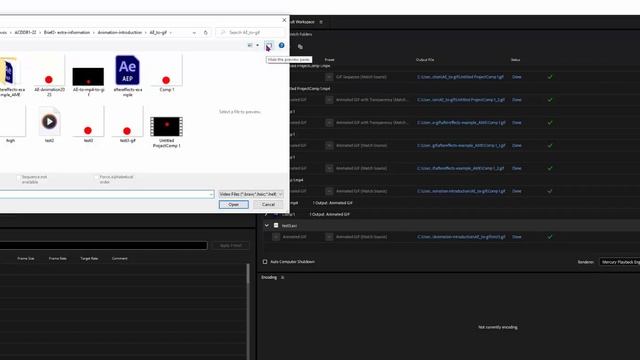
Task: Select the test3 file
Action: (x=88, y=124)
